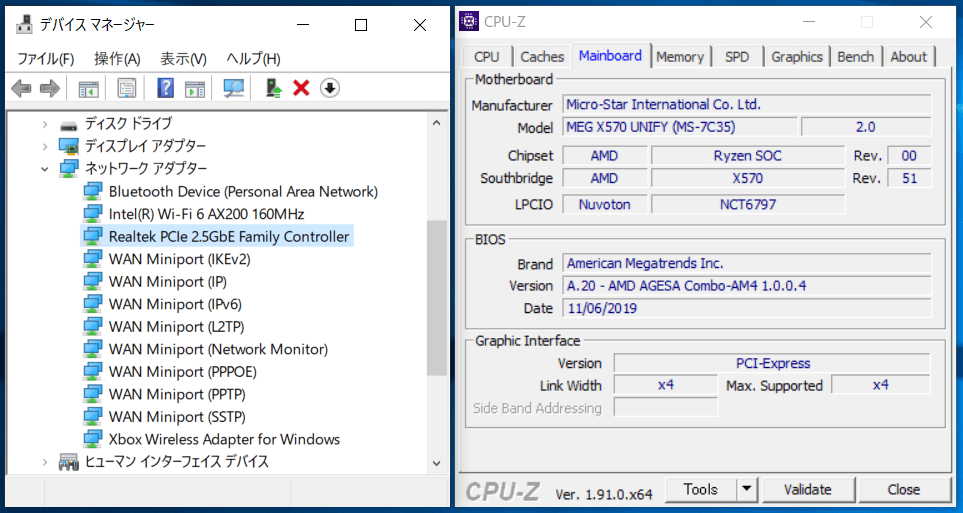Screen dimensions: 963x513
Task: Click the Micro-Star International manufacturer field
Action: click(747, 104)
